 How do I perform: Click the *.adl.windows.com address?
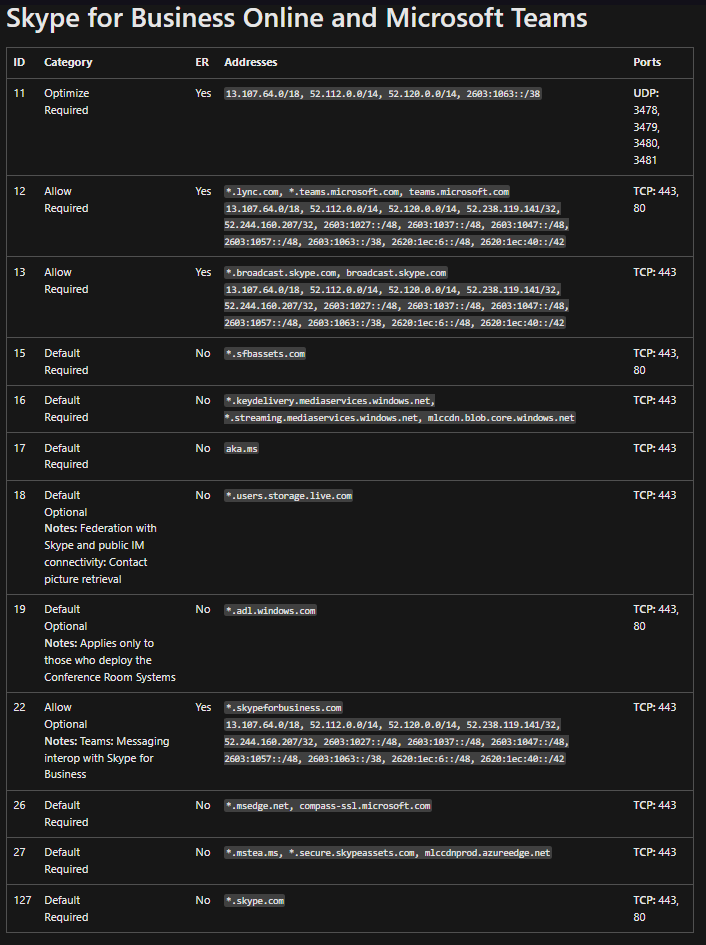[x=270, y=609]
